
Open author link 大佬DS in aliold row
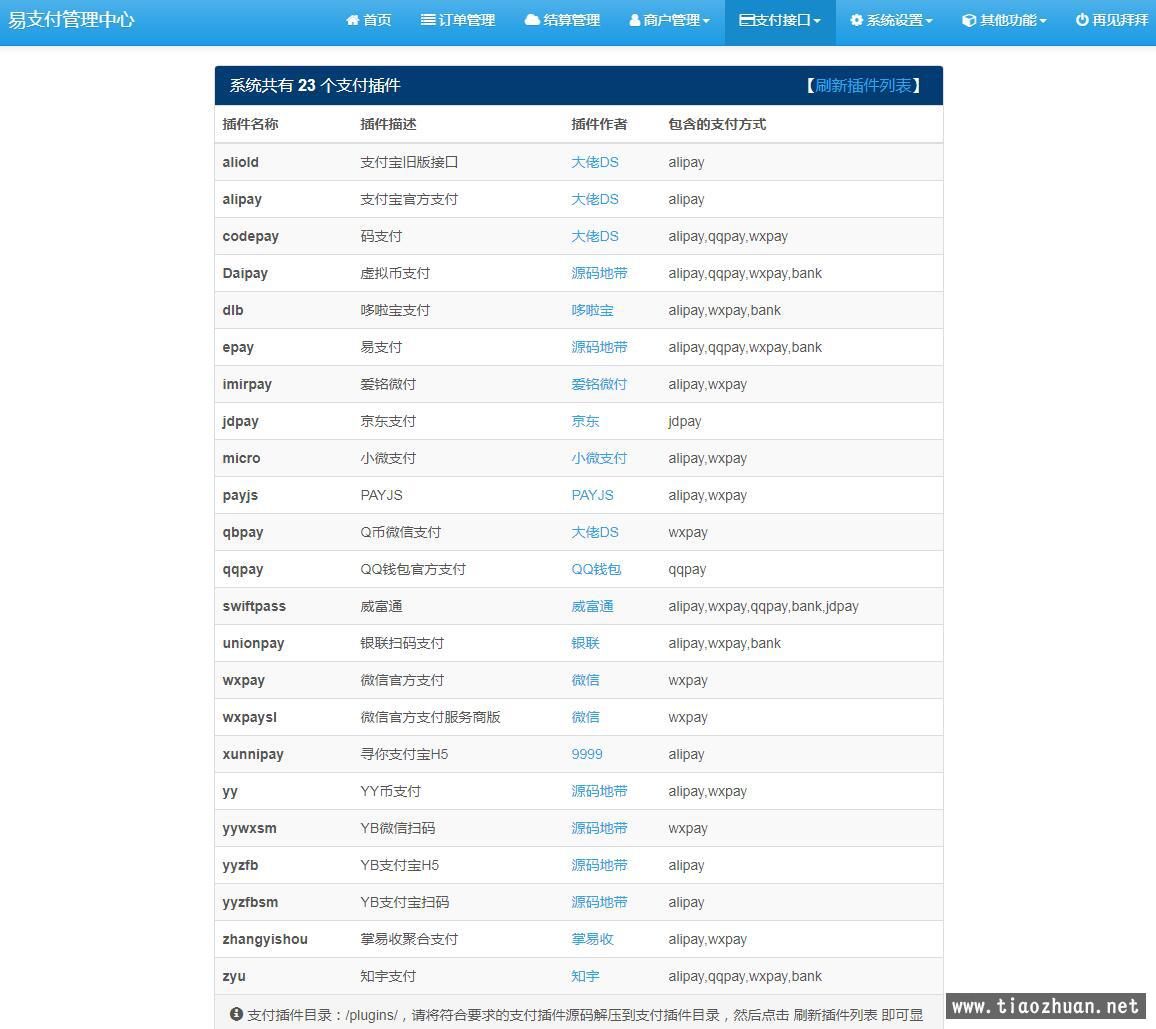pyautogui.click(x=595, y=162)
